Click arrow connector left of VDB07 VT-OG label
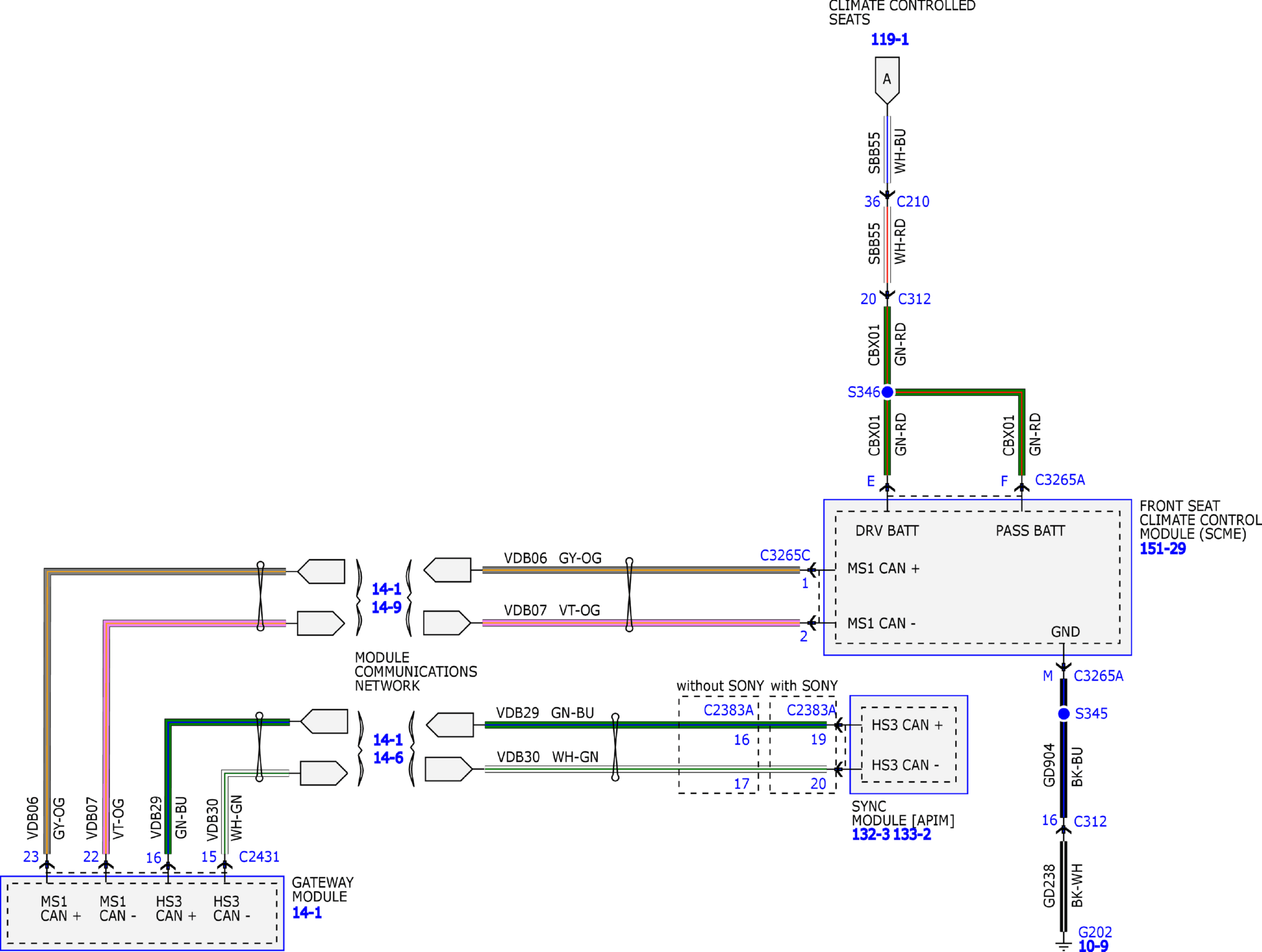1262x952 pixels. pos(447,623)
